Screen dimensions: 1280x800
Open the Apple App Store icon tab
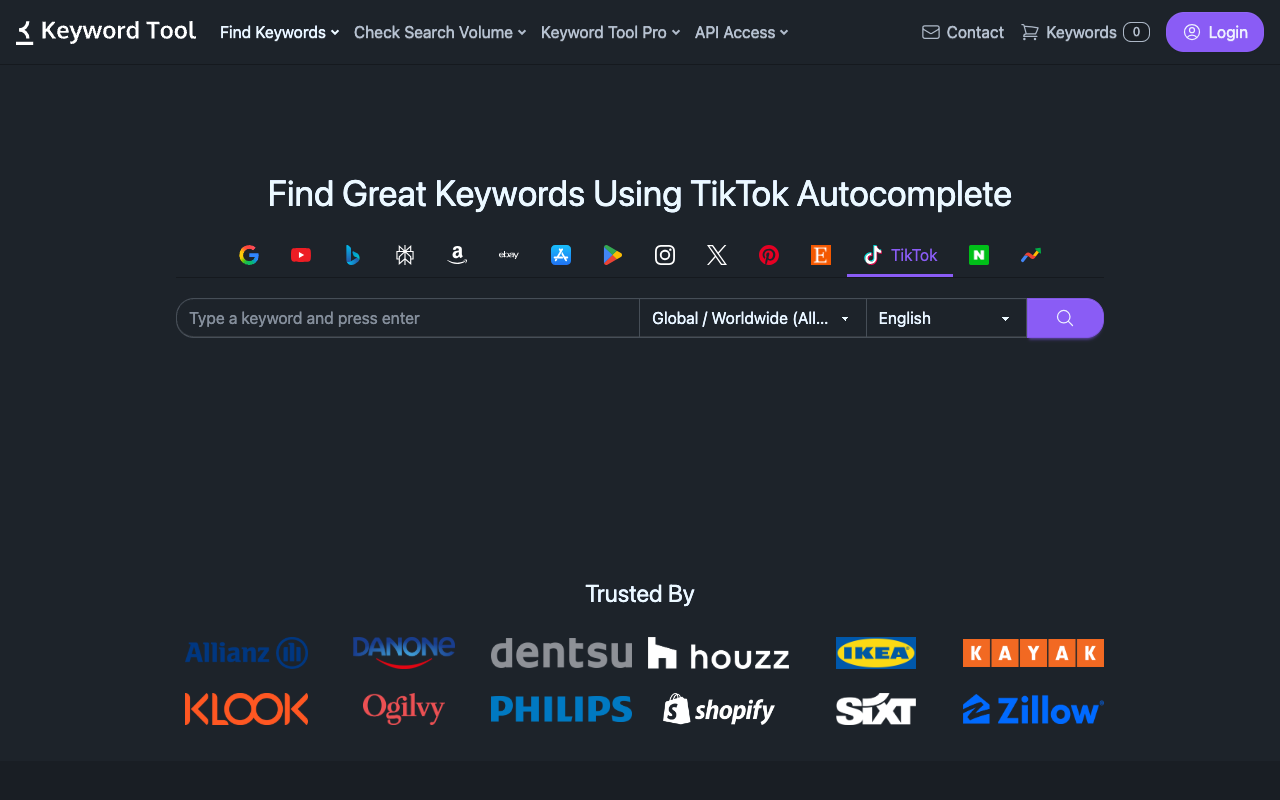561,255
